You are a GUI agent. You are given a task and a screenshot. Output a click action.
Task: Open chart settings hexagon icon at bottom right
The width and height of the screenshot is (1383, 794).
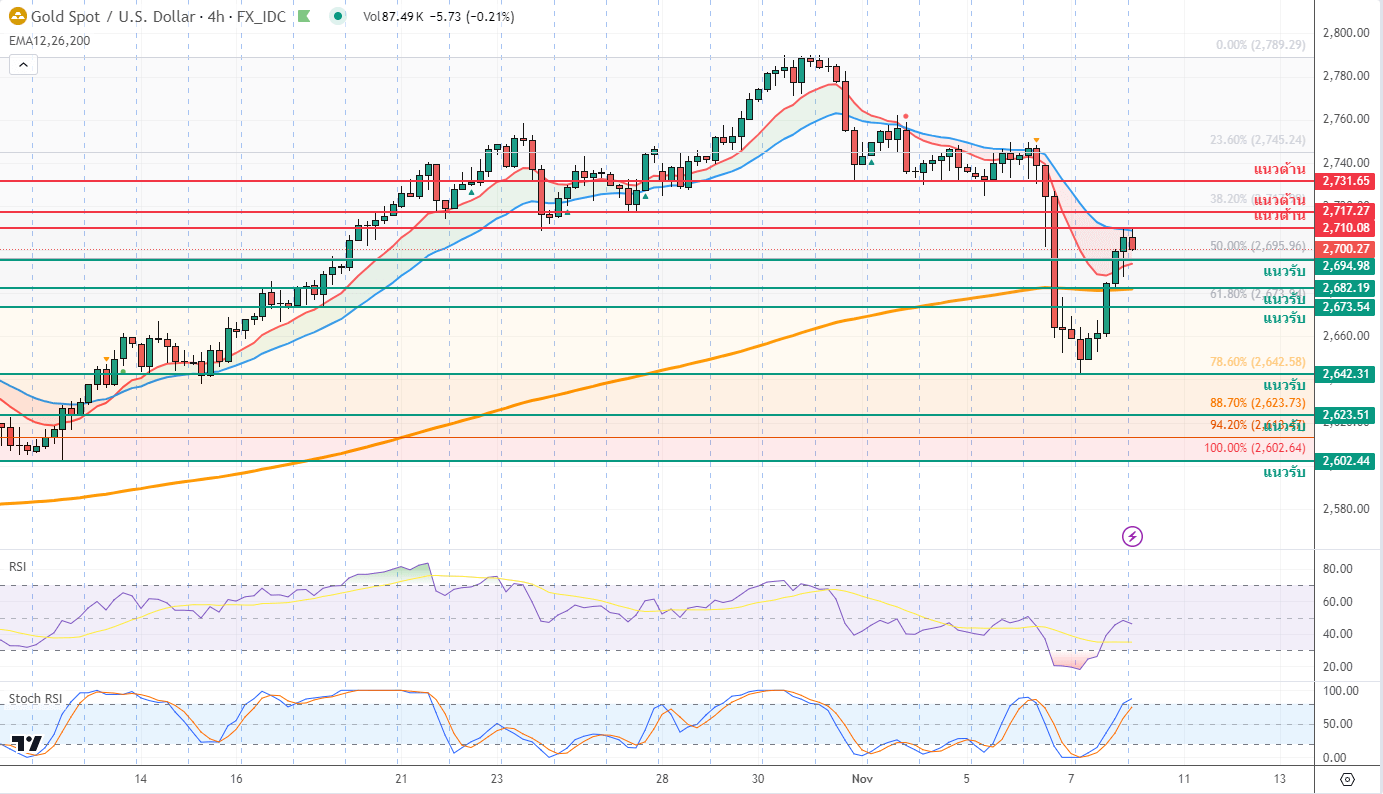pos(1346,779)
